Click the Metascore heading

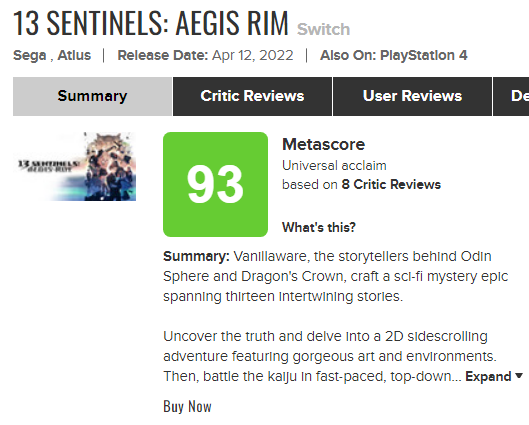(323, 144)
